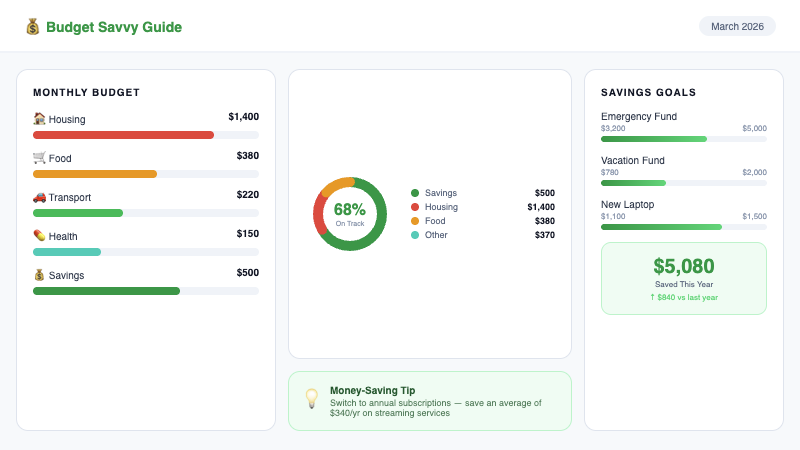Open the March 2026 date selector
The height and width of the screenshot is (450, 800).
pyautogui.click(x=737, y=26)
